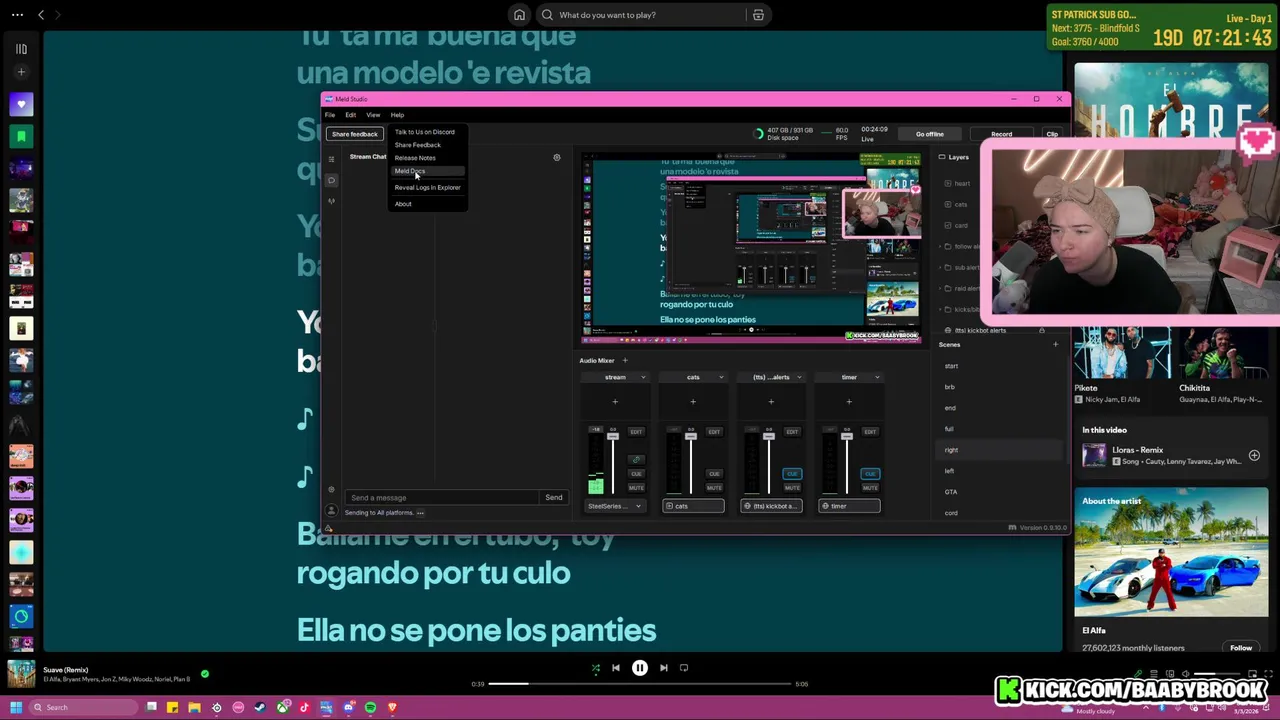Open the Sending to All platforms options
Screen dimensions: 1280x720
click(420, 513)
